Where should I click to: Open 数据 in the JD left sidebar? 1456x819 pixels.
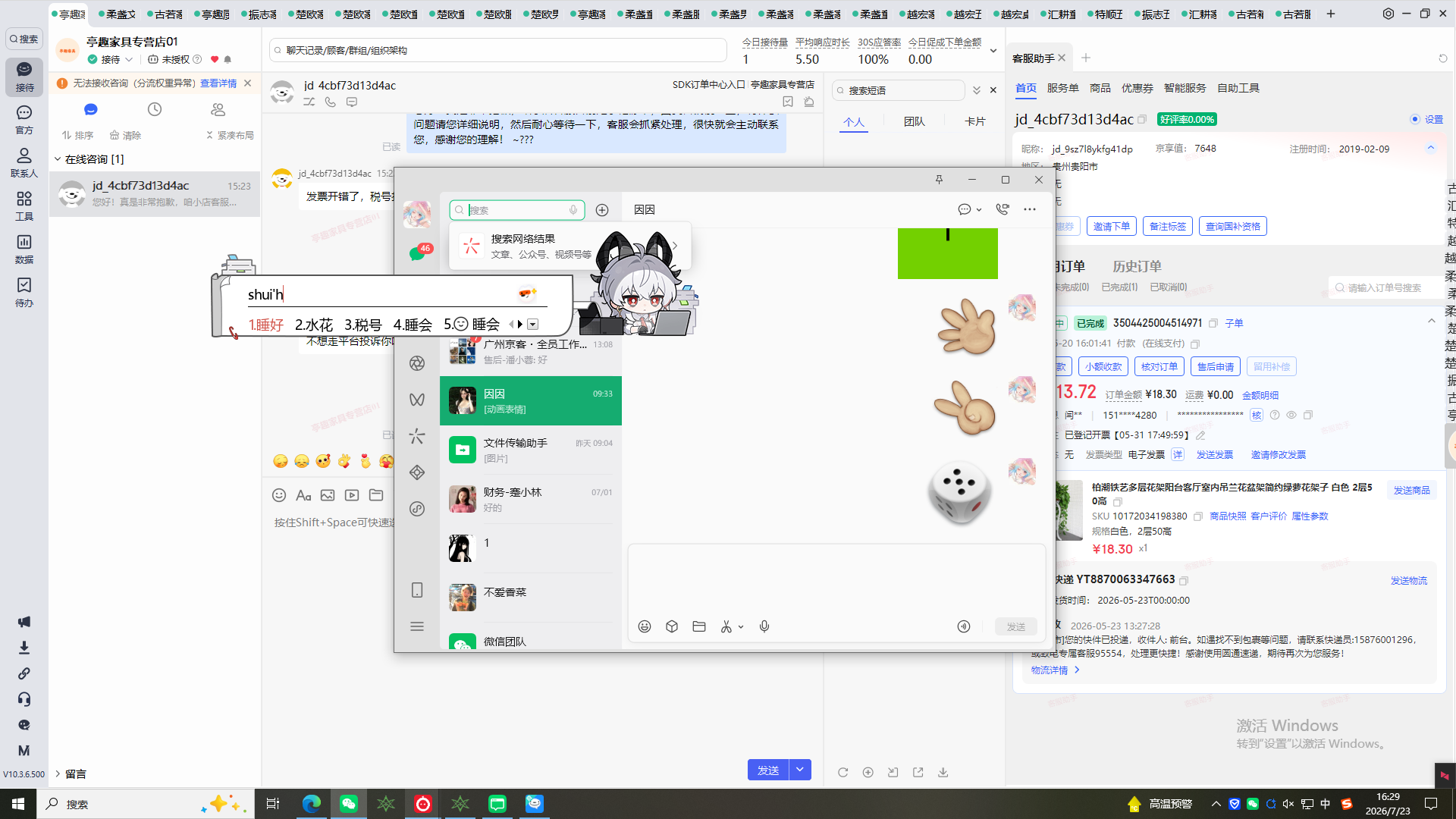24,249
